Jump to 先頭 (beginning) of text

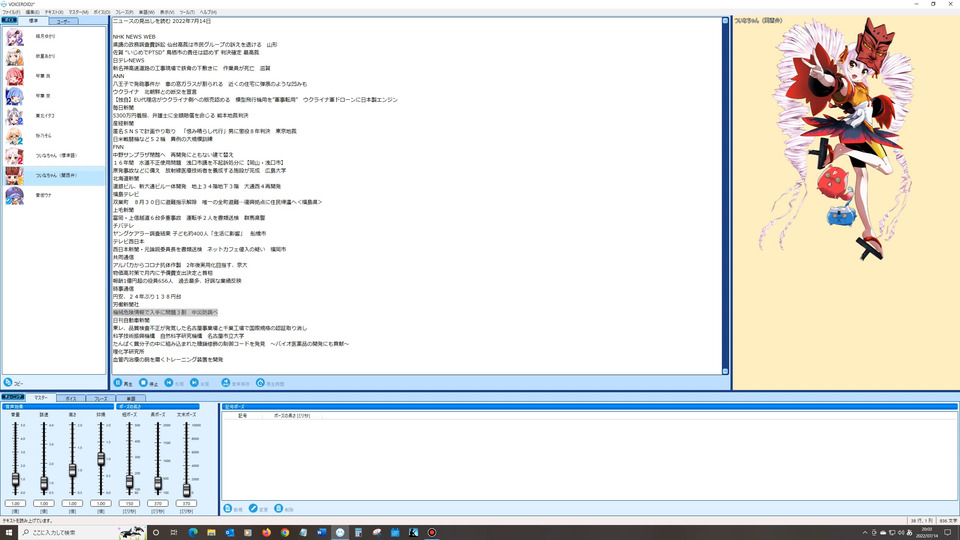174,383
